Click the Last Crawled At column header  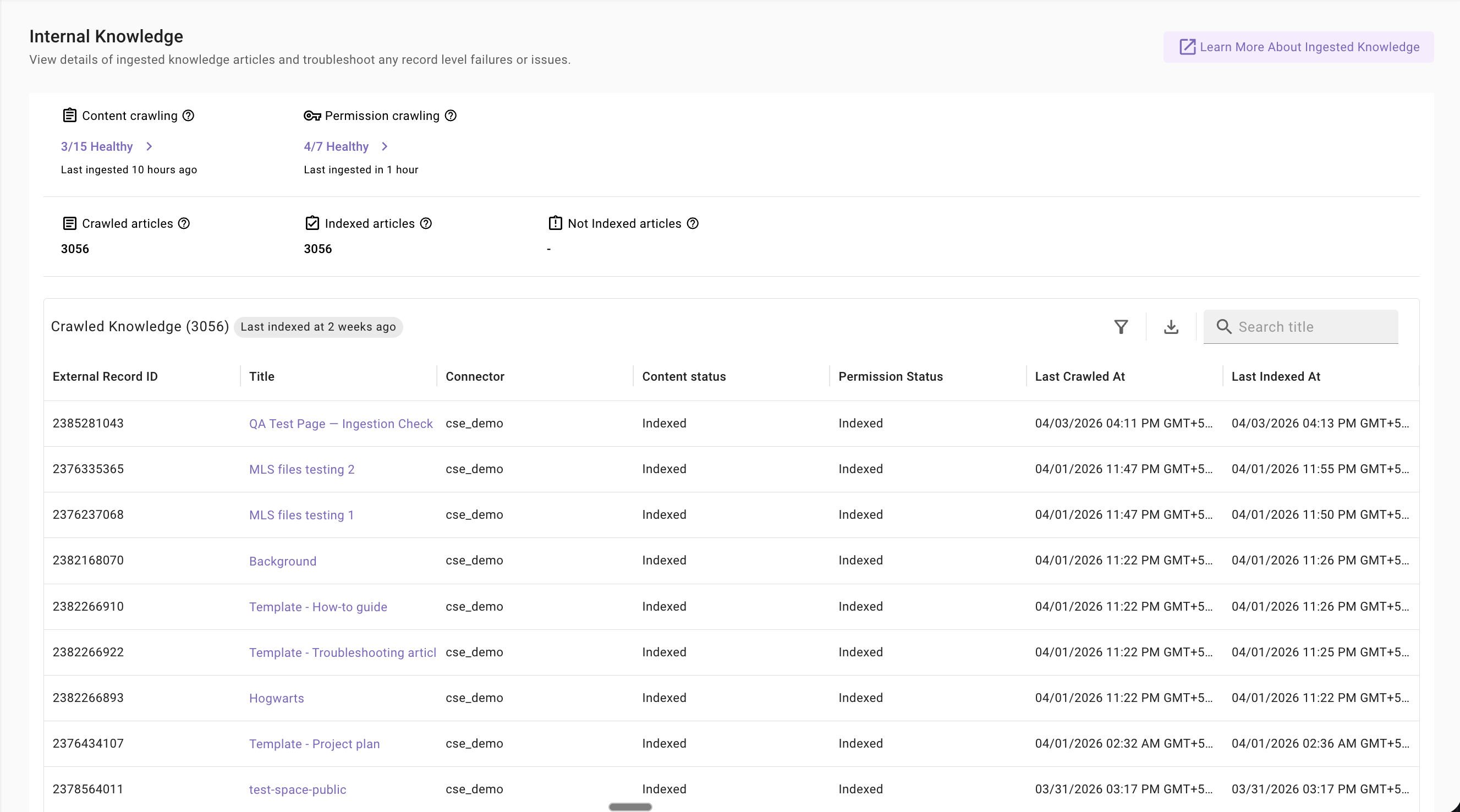(x=1080, y=377)
